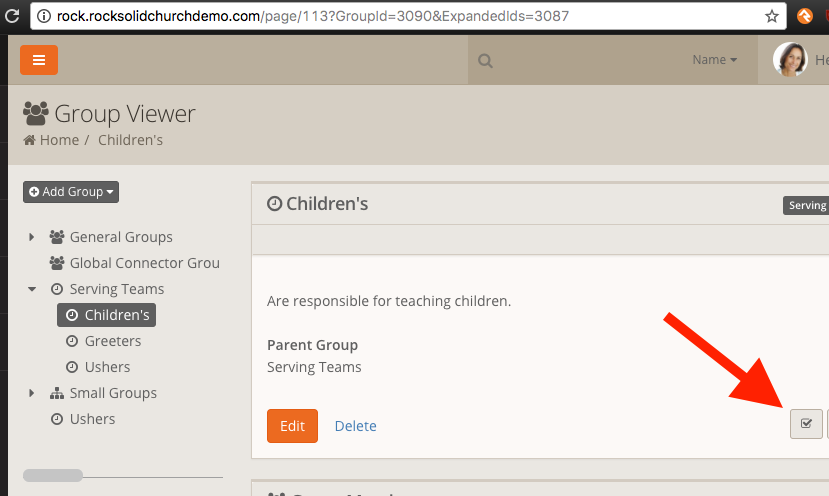829x496 pixels.
Task: Open the orange hamburger navigation menu
Action: (39, 60)
